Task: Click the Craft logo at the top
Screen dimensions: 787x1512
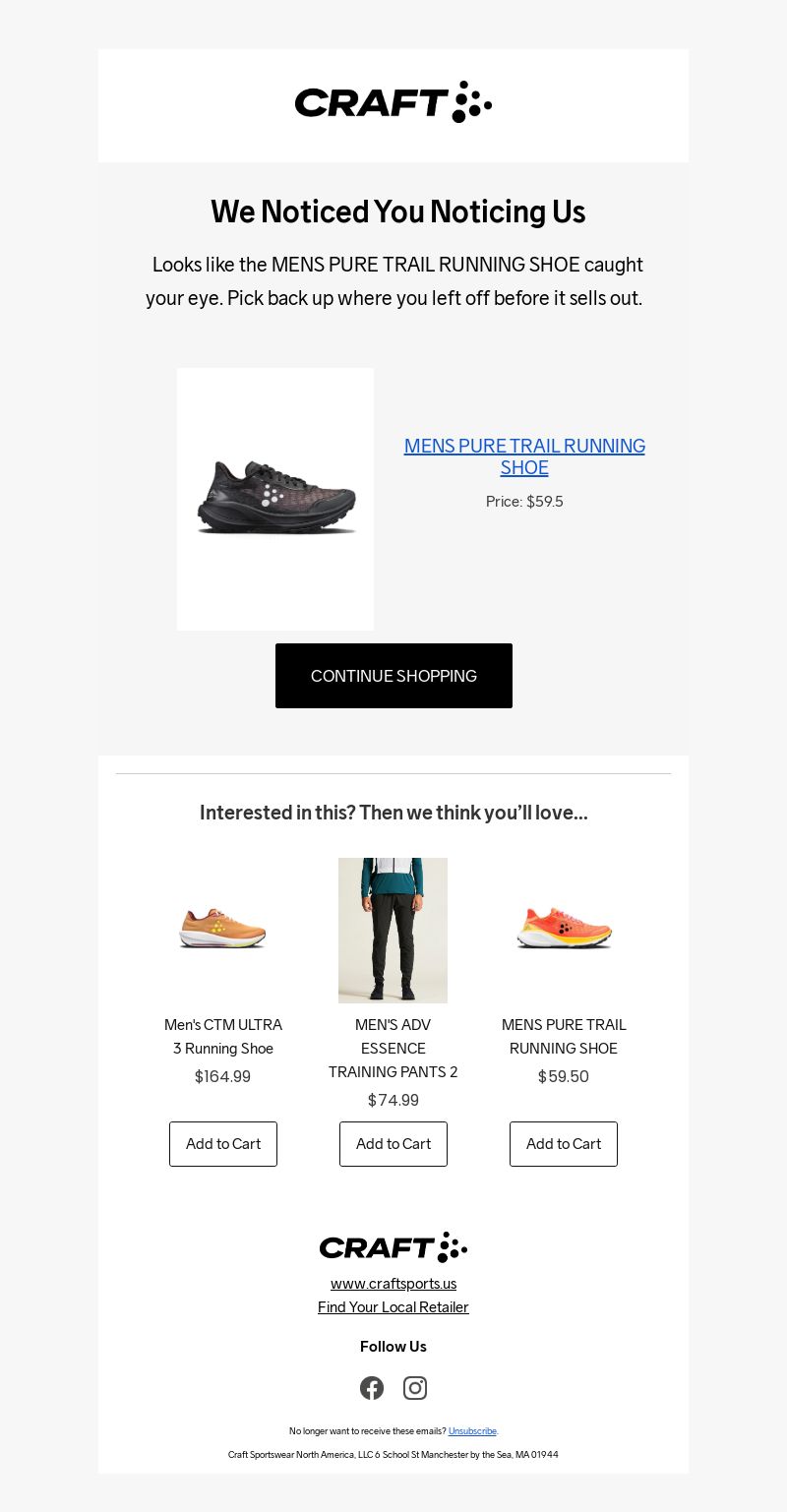Action: 393,102
